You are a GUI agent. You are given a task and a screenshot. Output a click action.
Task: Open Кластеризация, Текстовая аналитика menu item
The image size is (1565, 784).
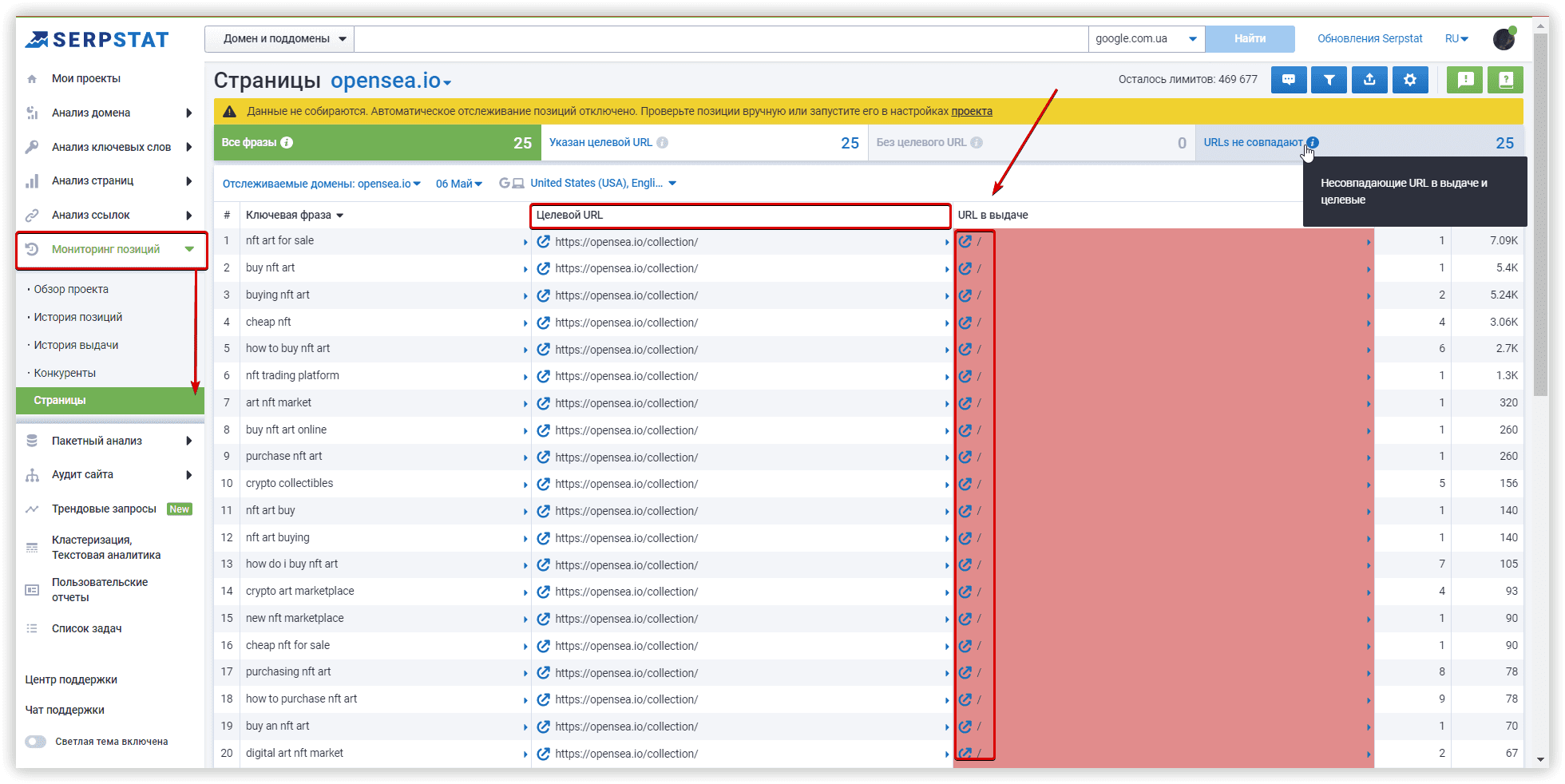click(106, 548)
